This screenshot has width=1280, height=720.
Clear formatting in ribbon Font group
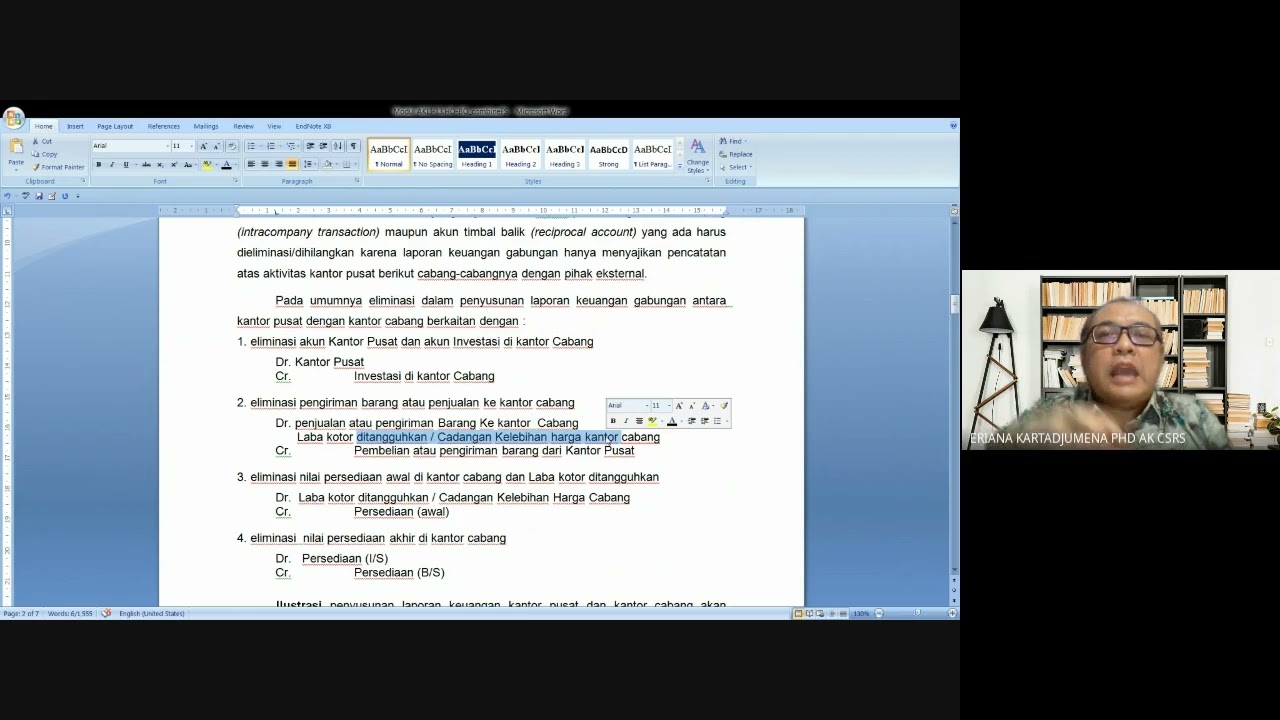232,146
